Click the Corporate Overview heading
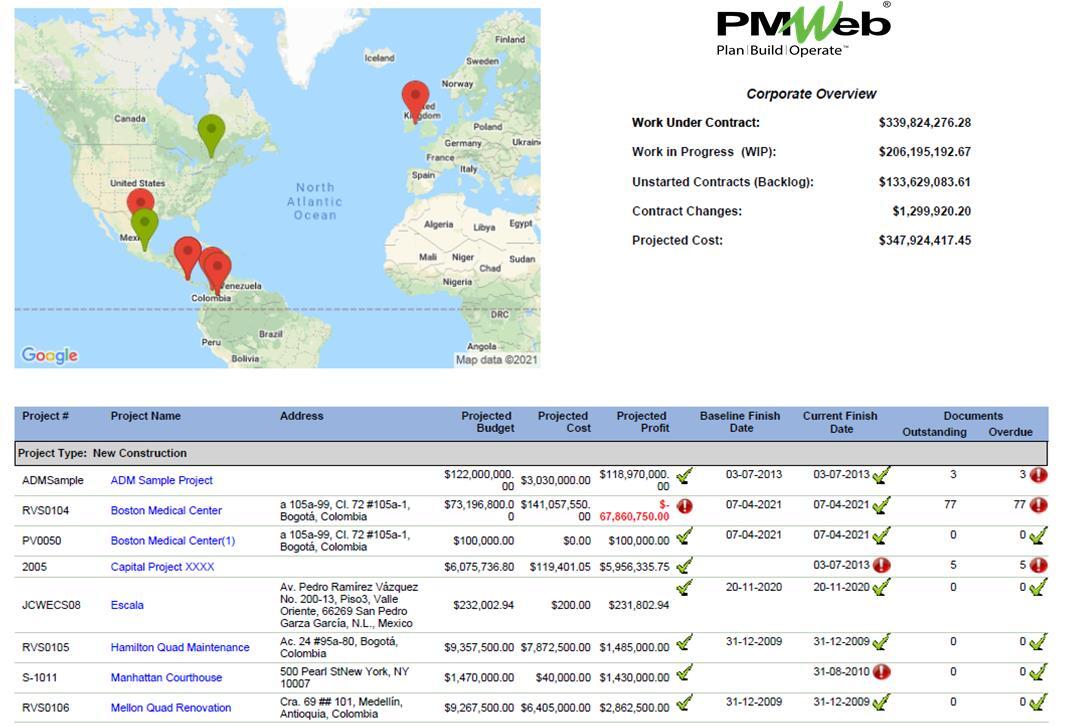 [x=811, y=93]
